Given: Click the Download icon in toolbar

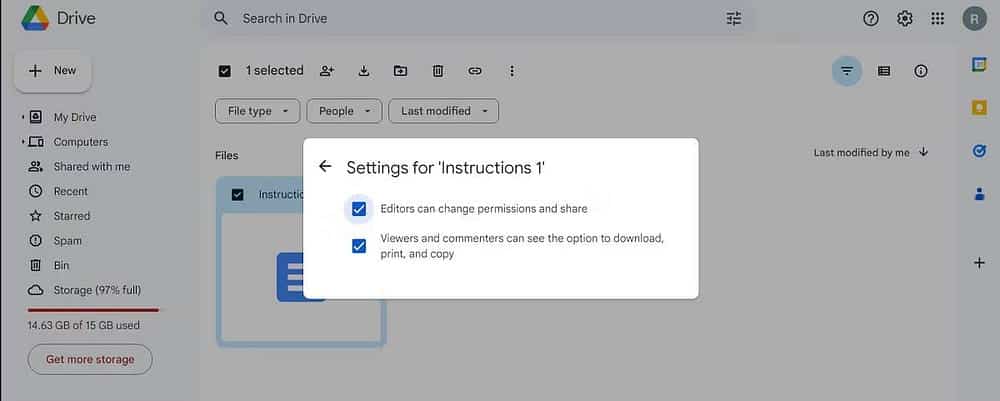Looking at the screenshot, I should click(364, 71).
